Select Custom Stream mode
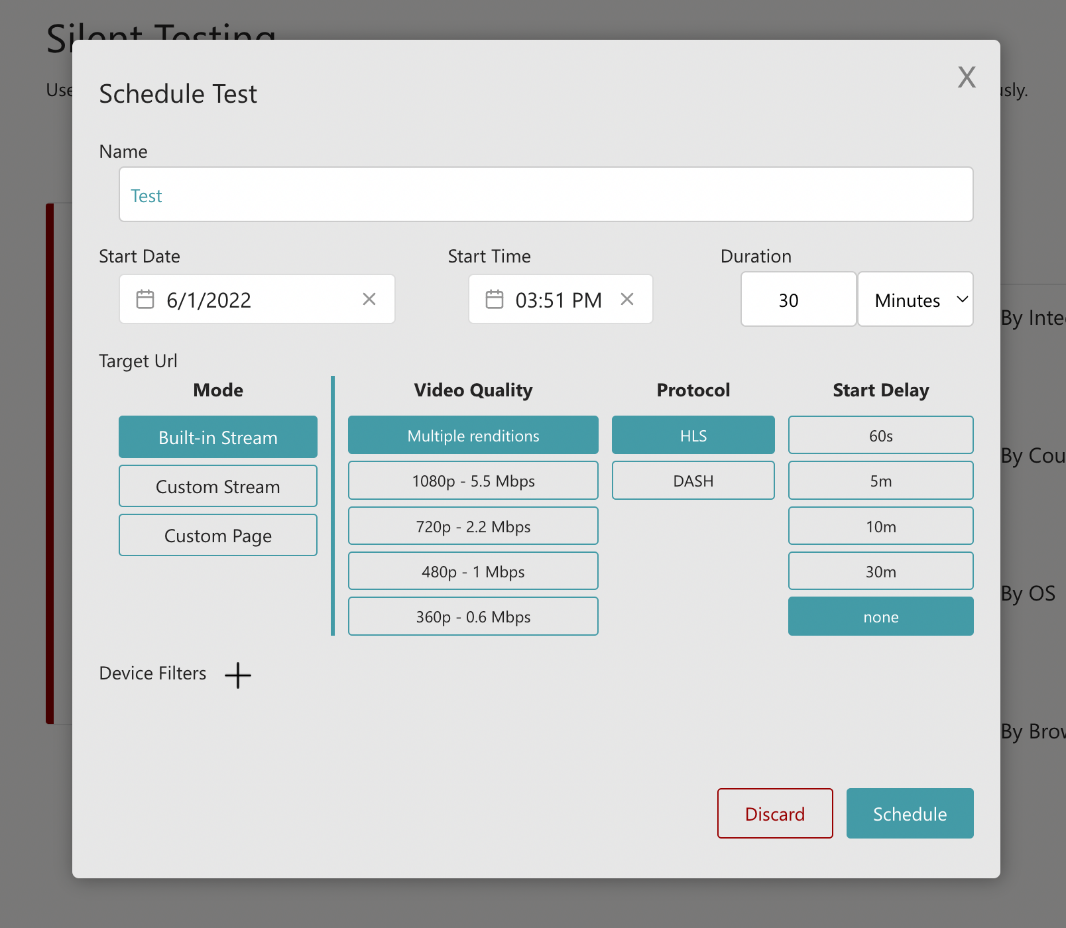This screenshot has height=928, width=1066. point(217,486)
